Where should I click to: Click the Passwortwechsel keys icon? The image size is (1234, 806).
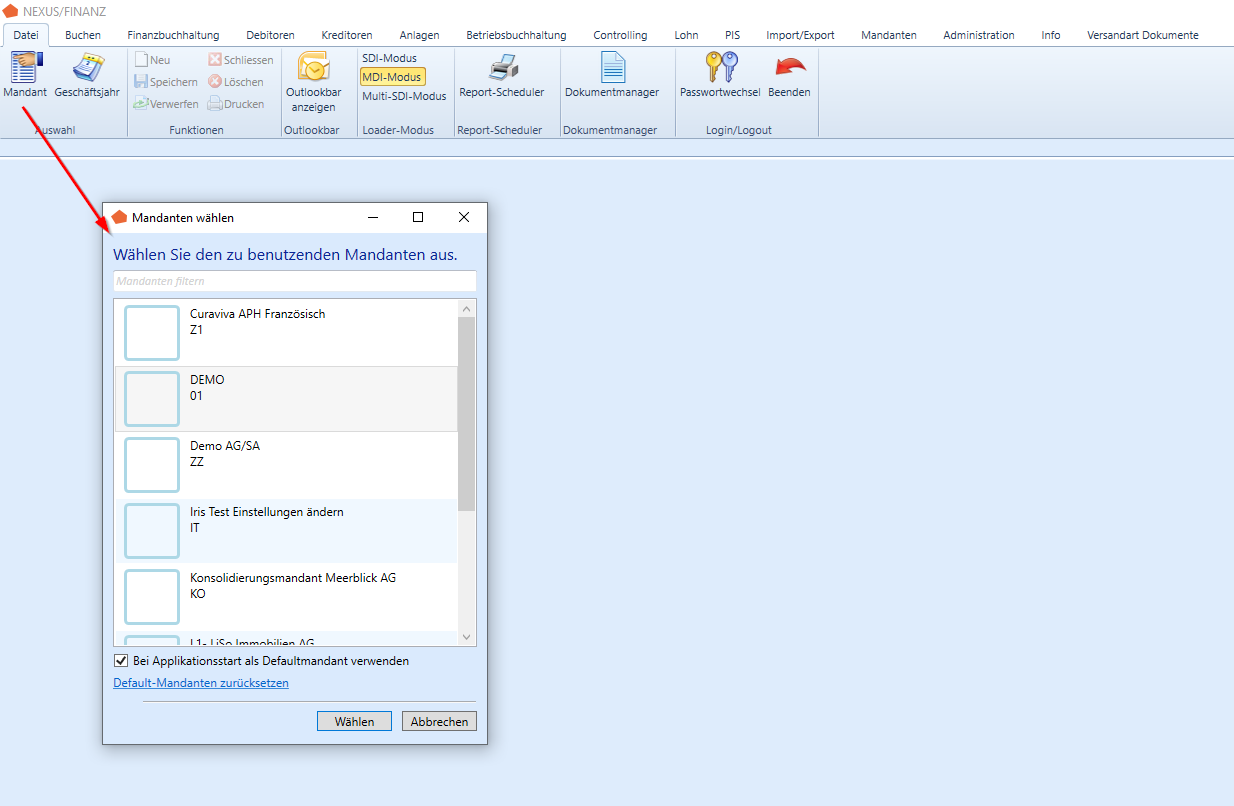coord(720,68)
